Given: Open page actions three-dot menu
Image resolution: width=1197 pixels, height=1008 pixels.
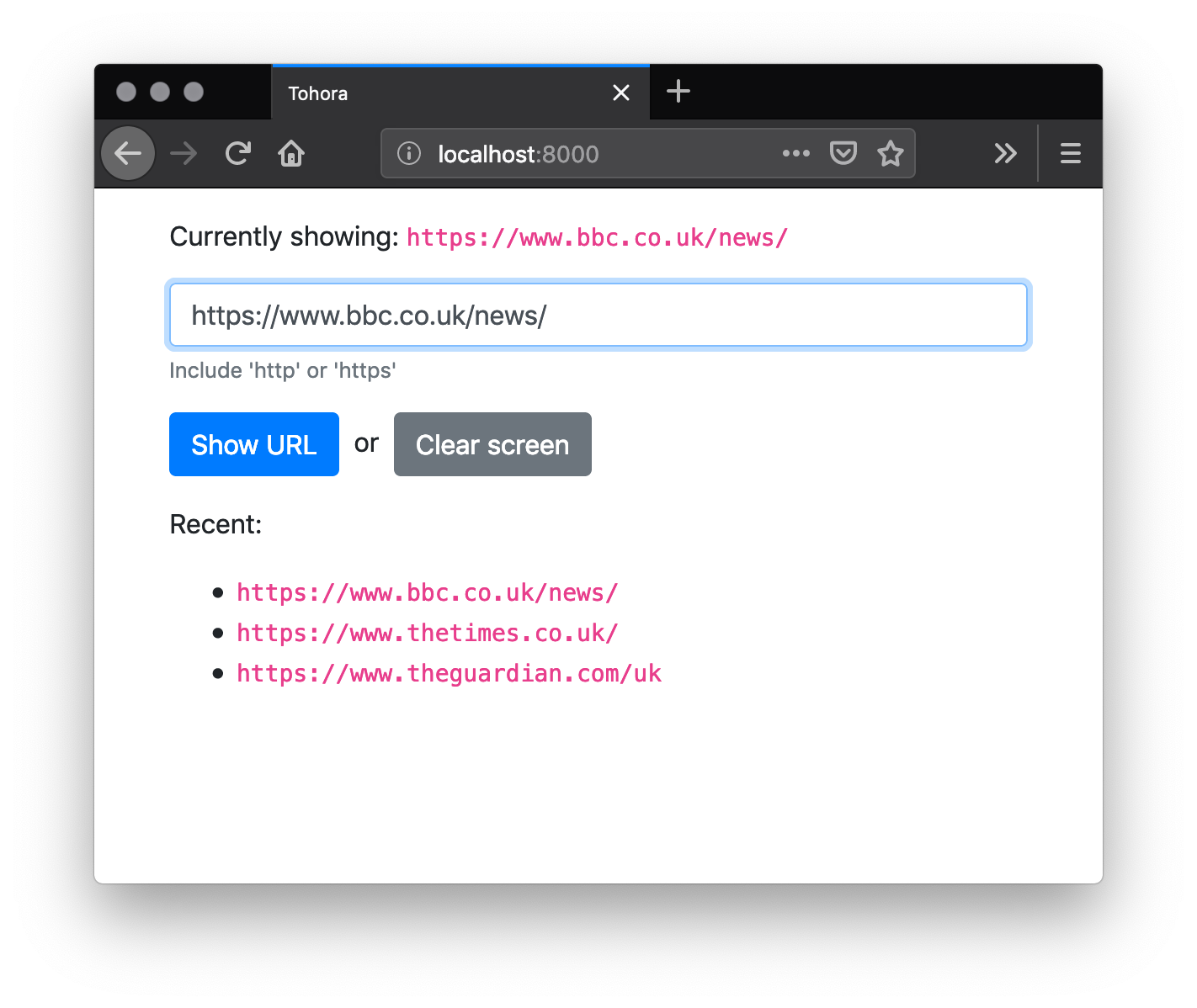Looking at the screenshot, I should (796, 153).
